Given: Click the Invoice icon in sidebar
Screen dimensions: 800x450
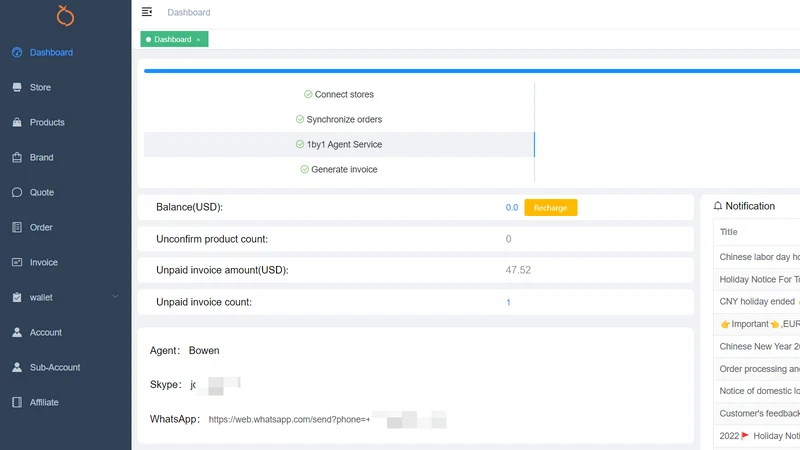Looking at the screenshot, I should coord(17,262).
